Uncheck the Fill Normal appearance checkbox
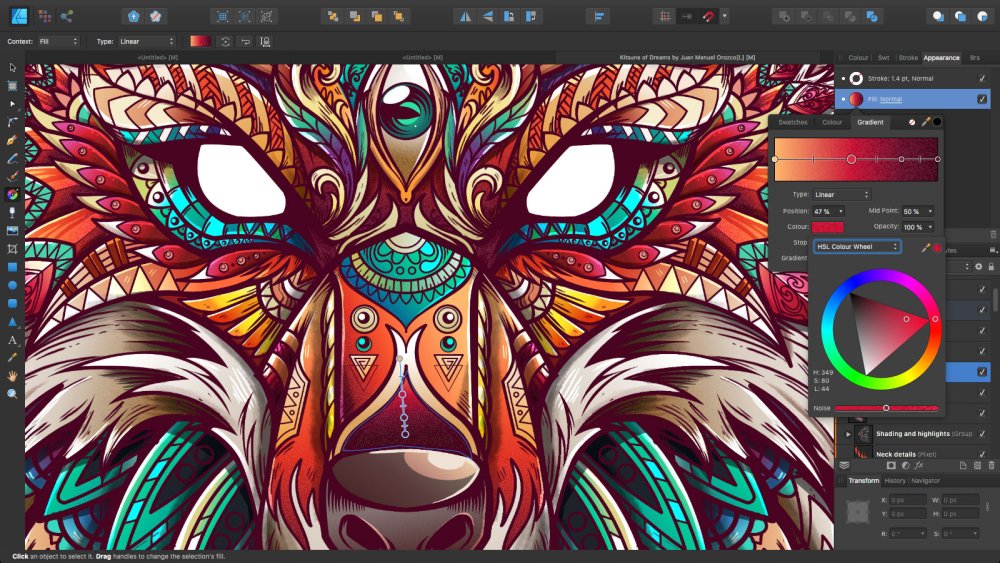1000x563 pixels. coord(982,99)
